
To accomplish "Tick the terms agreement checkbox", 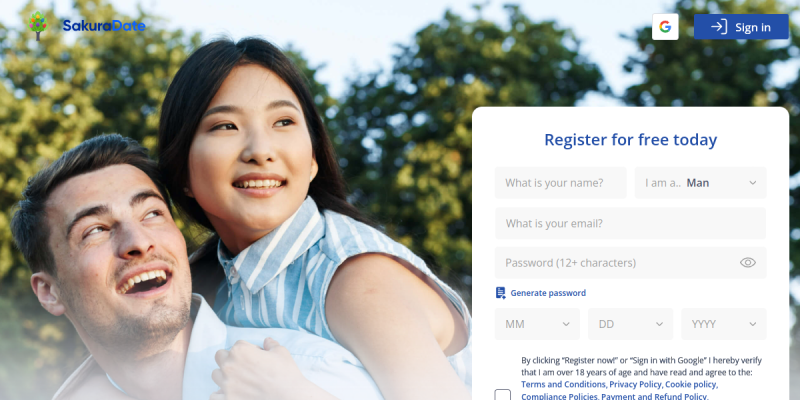I will tap(503, 395).
